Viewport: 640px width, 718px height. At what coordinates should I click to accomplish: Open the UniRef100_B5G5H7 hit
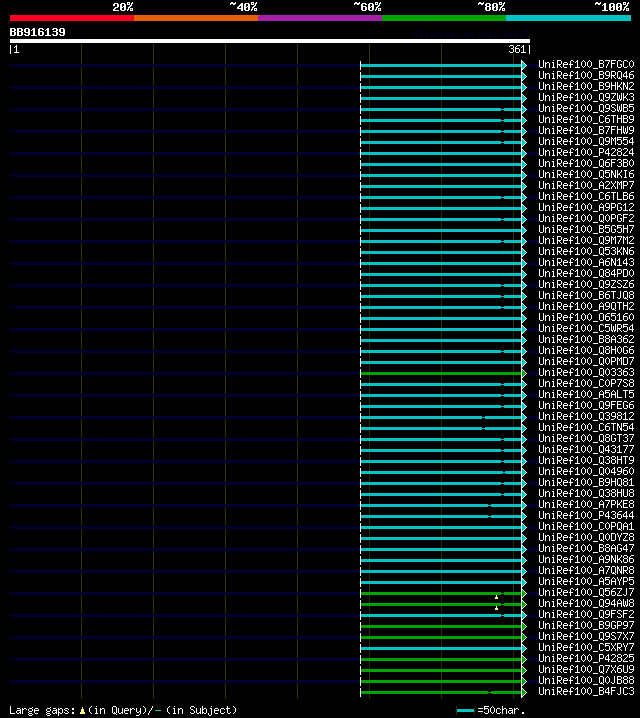(x=586, y=229)
